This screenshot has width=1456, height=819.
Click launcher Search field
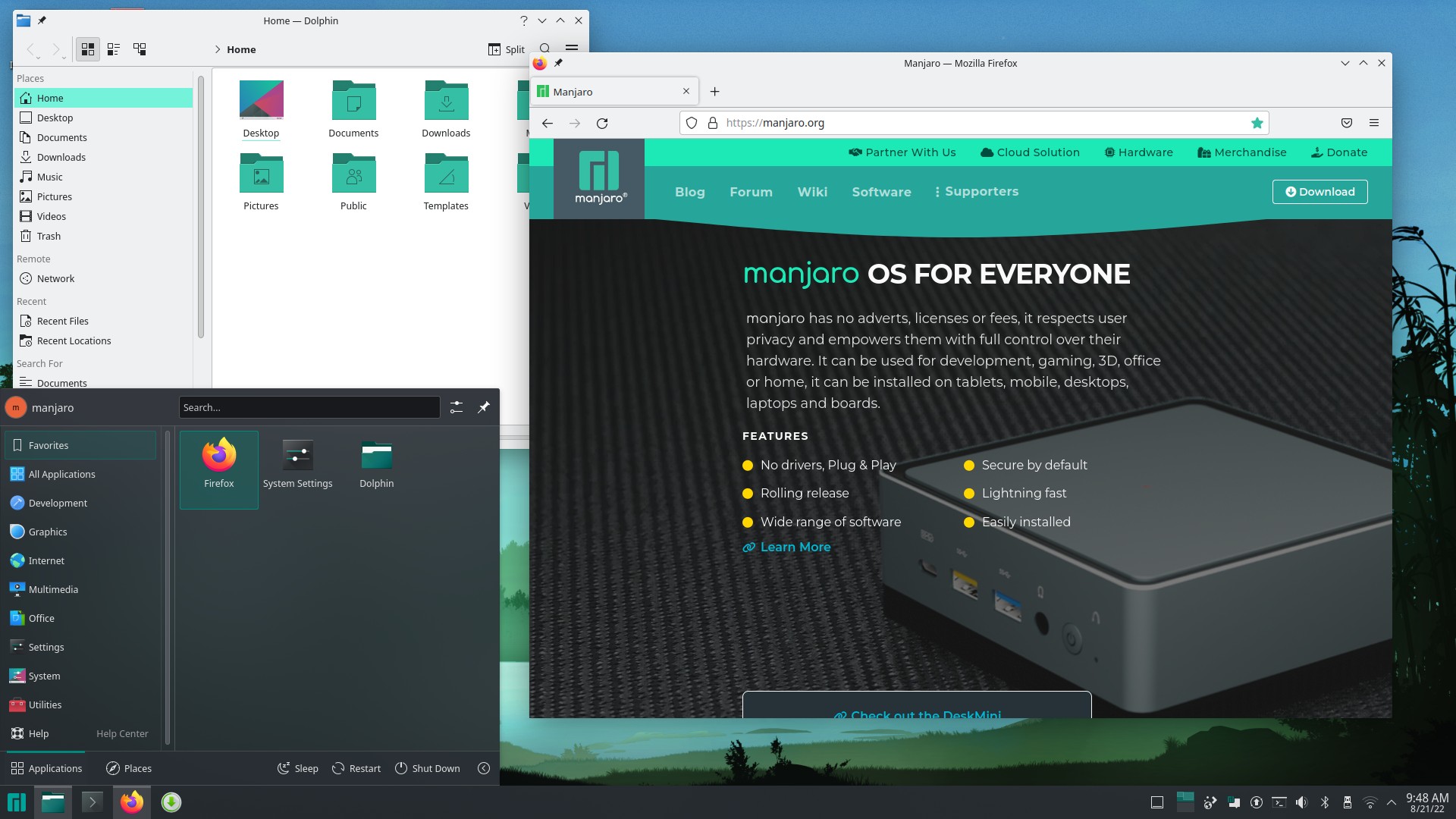pos(309,407)
